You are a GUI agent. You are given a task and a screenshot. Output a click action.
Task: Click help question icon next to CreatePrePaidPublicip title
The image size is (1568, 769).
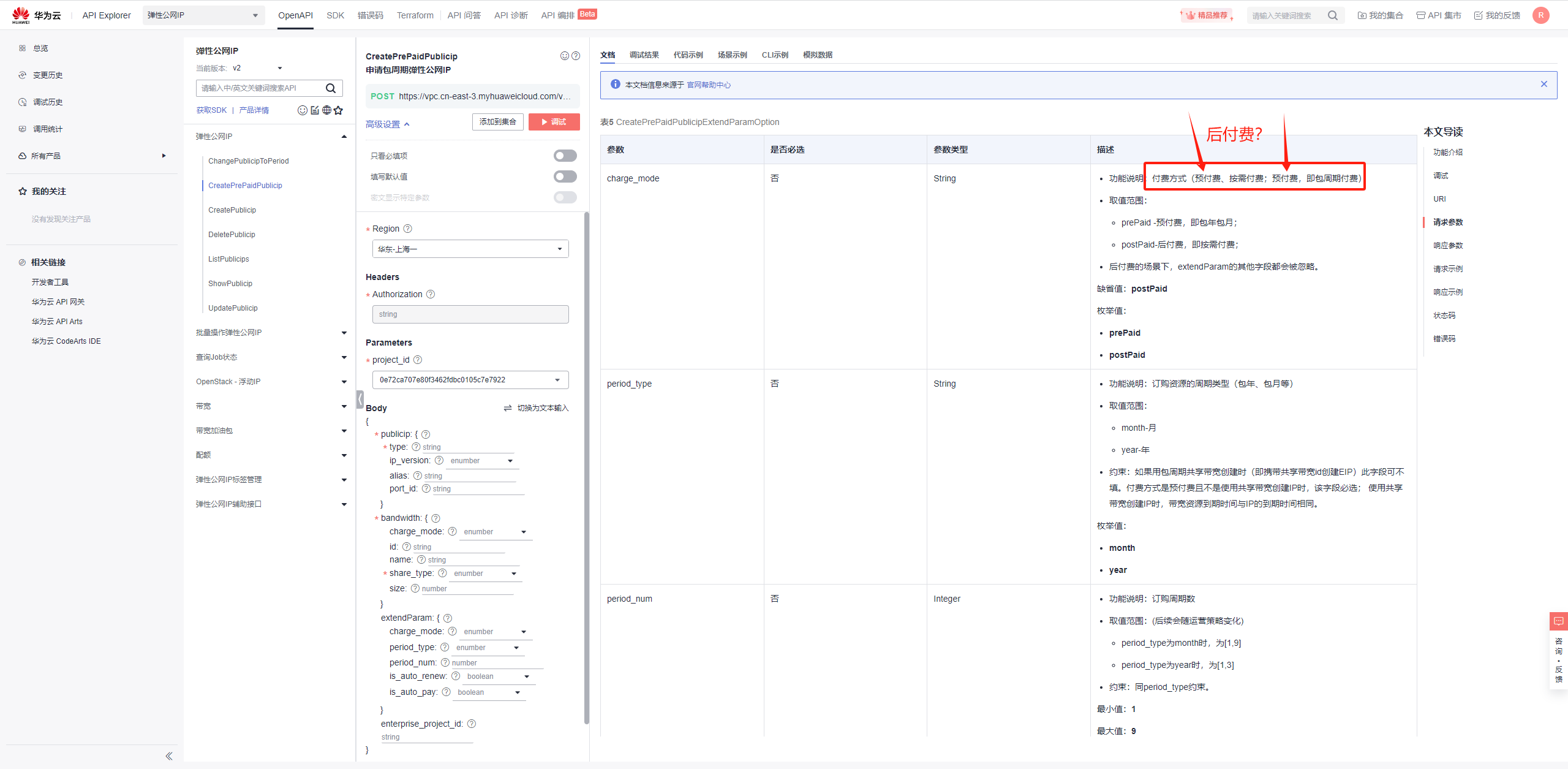coord(576,56)
